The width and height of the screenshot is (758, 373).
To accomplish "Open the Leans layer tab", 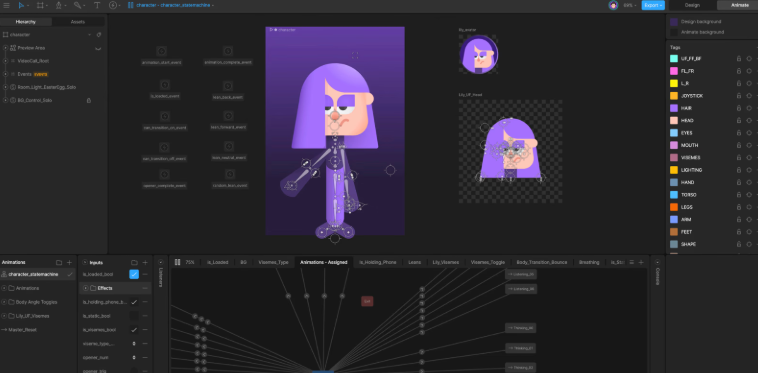I will point(414,262).
